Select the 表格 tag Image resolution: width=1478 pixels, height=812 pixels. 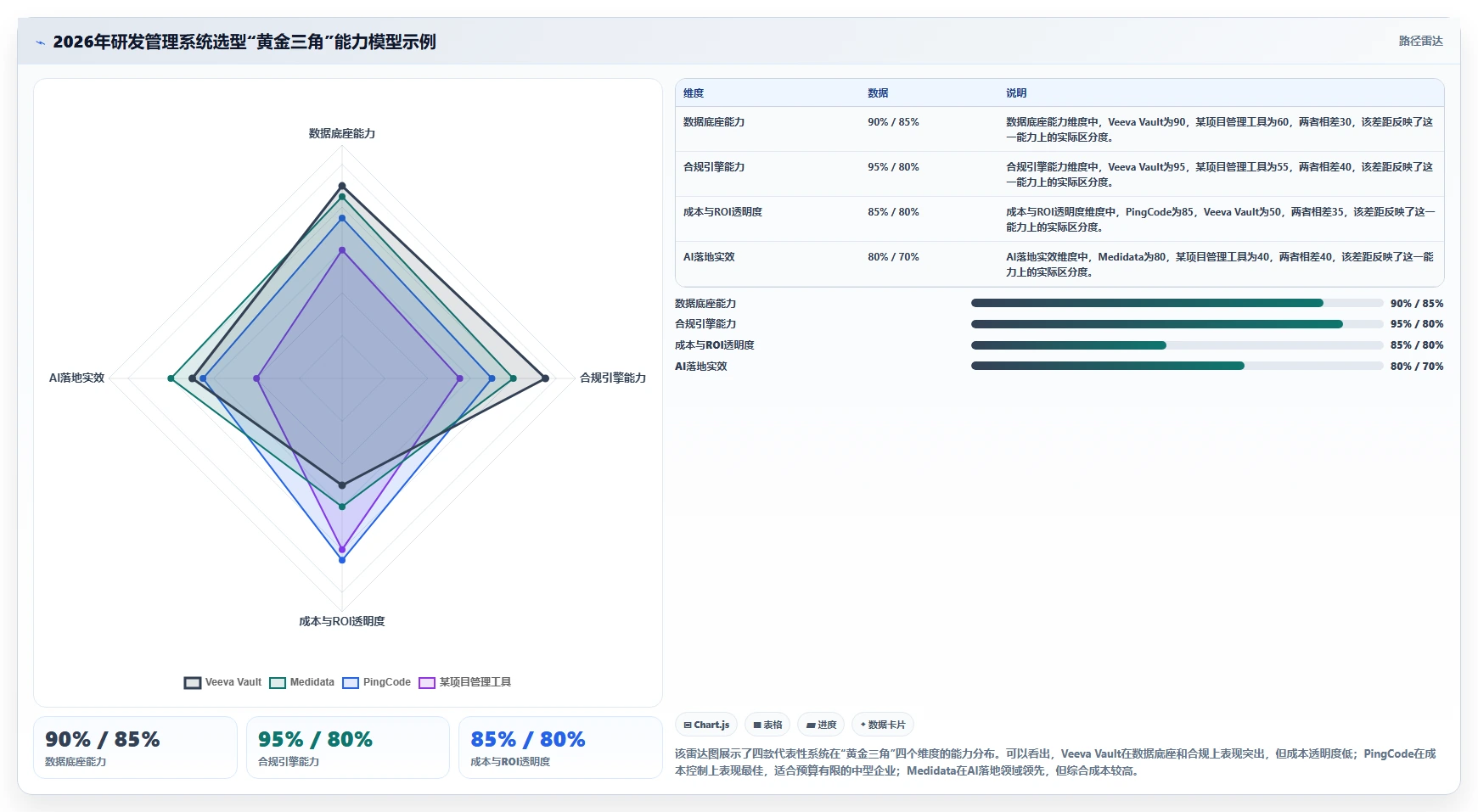tap(767, 725)
